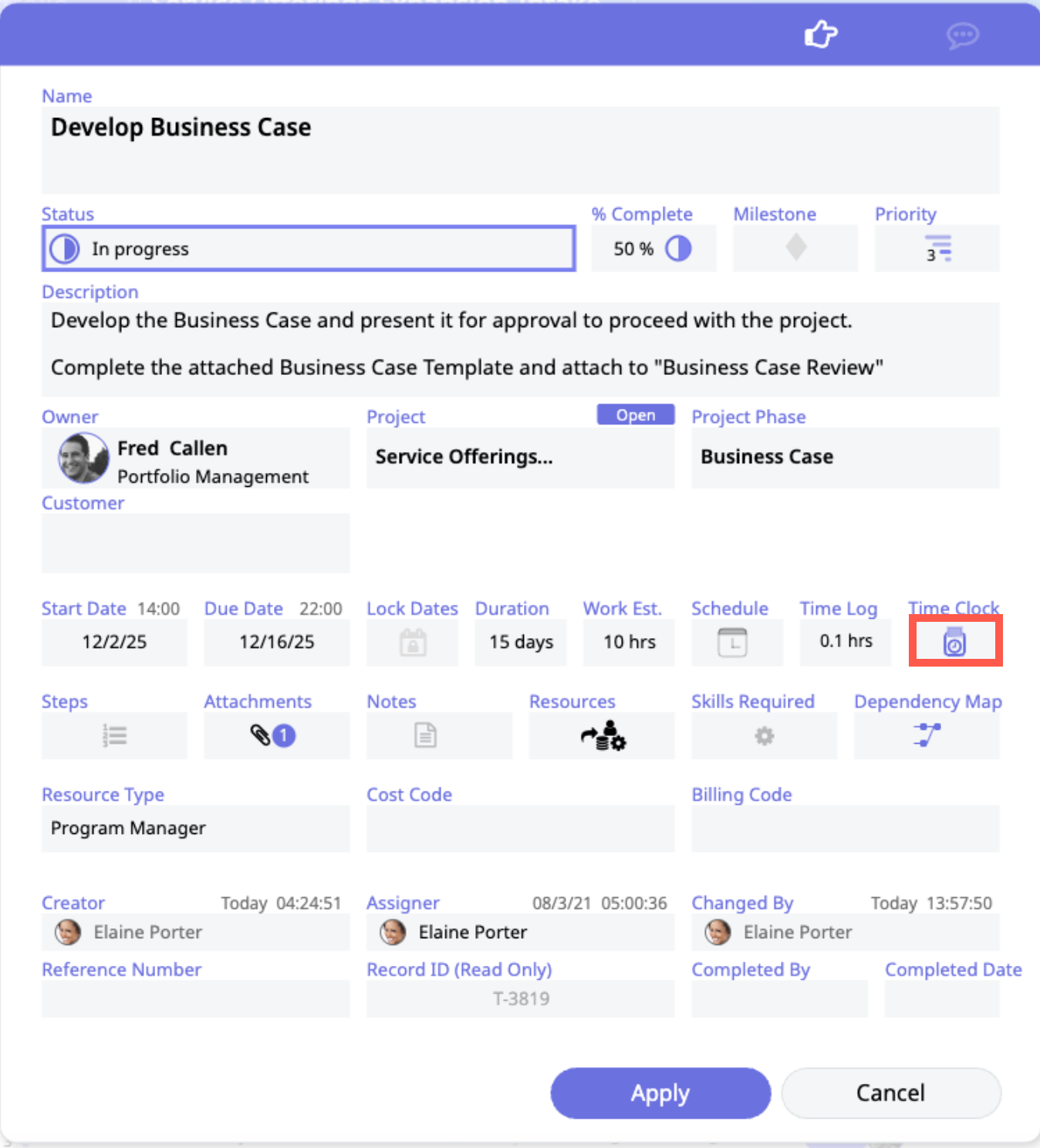Open the Resource Type field Program Manager
Screen dimensions: 1040x1148
195,829
